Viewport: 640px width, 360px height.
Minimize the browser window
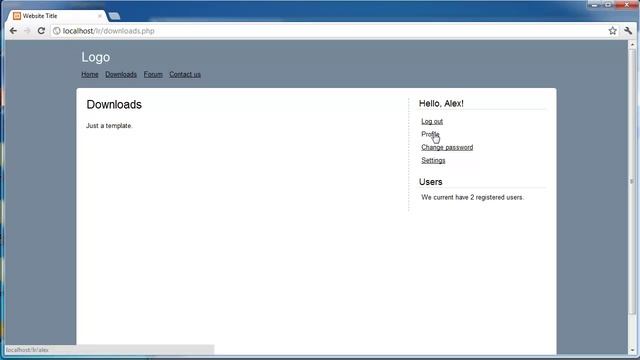(594, 5)
